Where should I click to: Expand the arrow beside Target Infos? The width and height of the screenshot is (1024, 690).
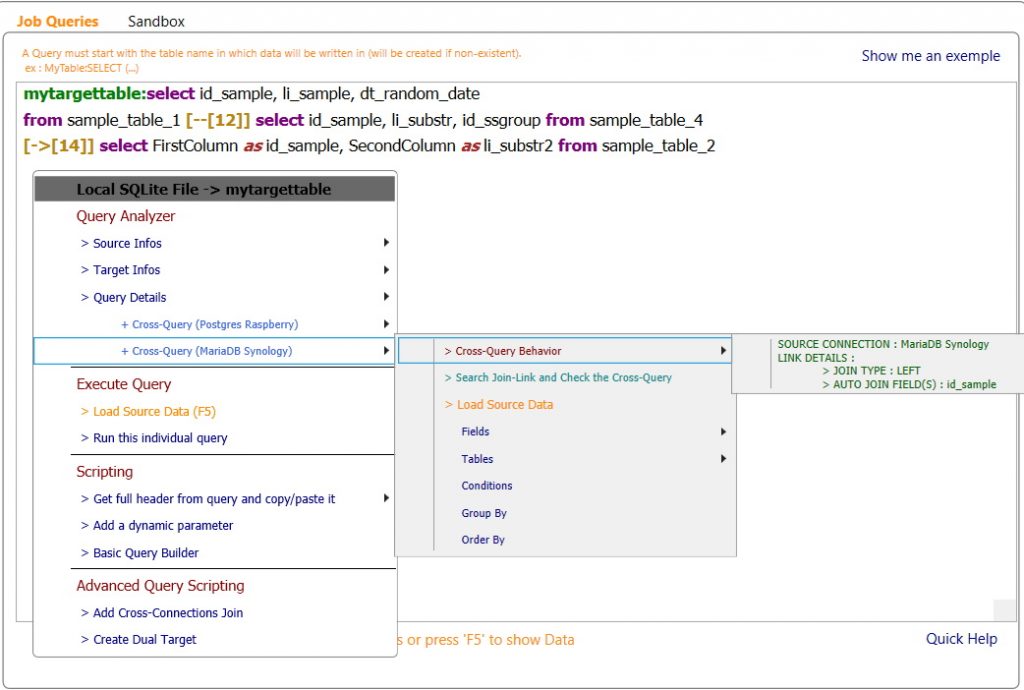pyautogui.click(x=386, y=270)
